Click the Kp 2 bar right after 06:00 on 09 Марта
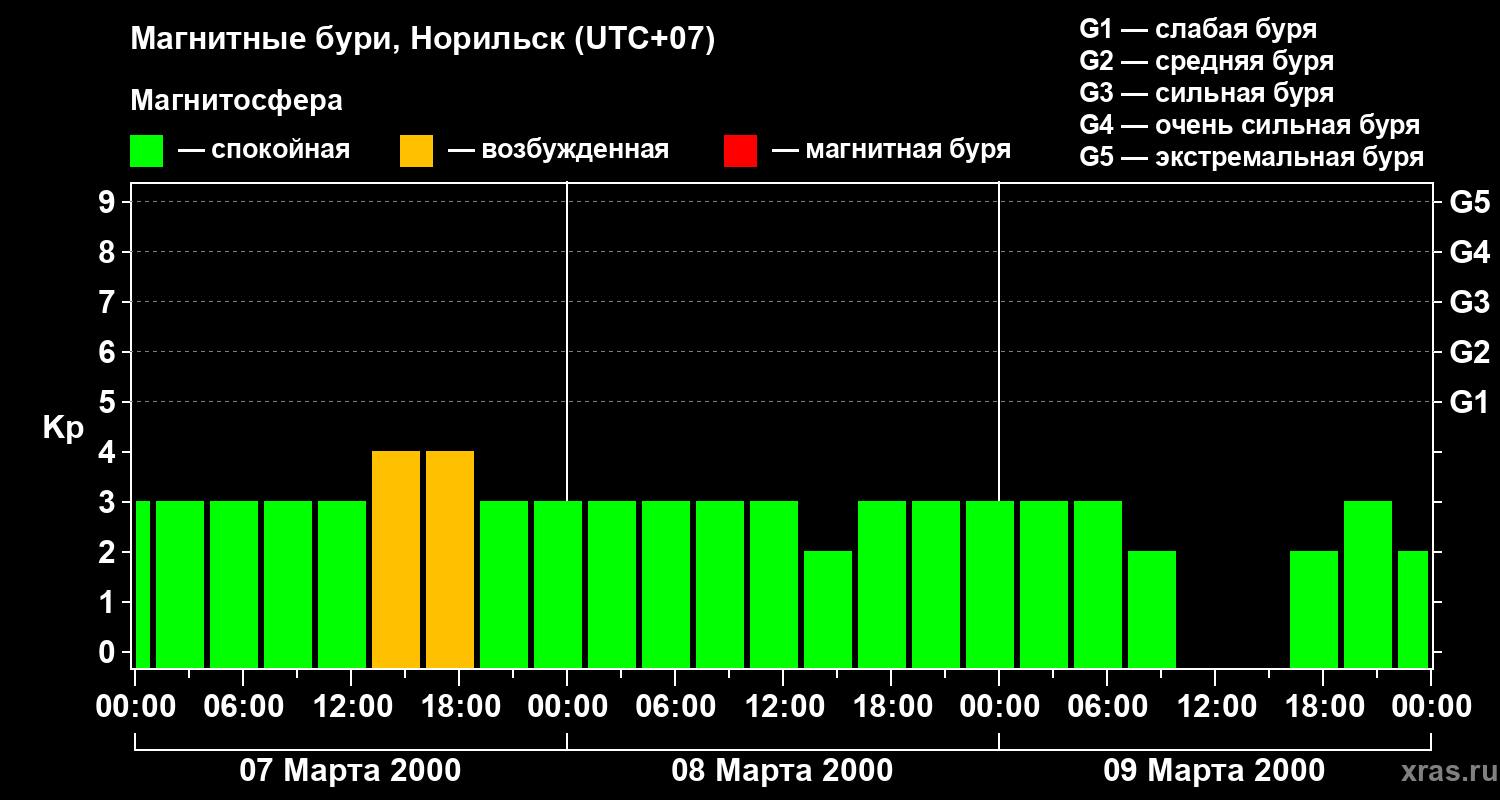This screenshot has width=1500, height=800. point(1152,610)
